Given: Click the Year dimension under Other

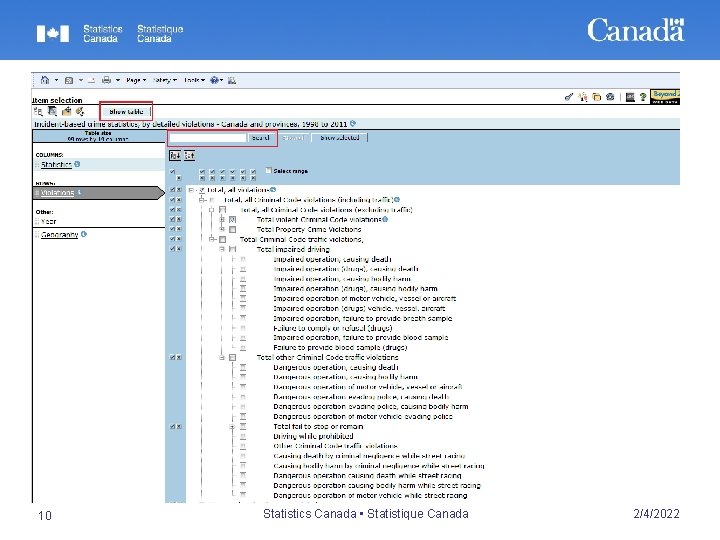Looking at the screenshot, I should pyautogui.click(x=49, y=221).
